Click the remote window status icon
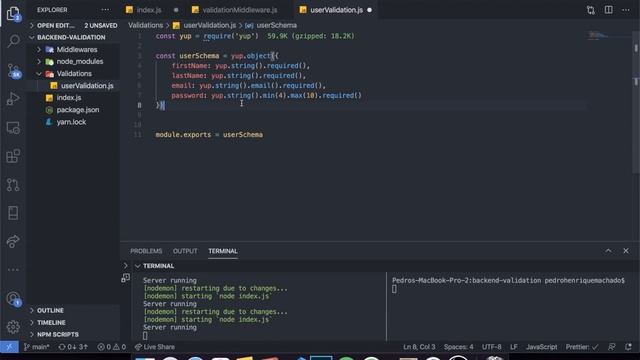640x360 pixels. [9, 347]
